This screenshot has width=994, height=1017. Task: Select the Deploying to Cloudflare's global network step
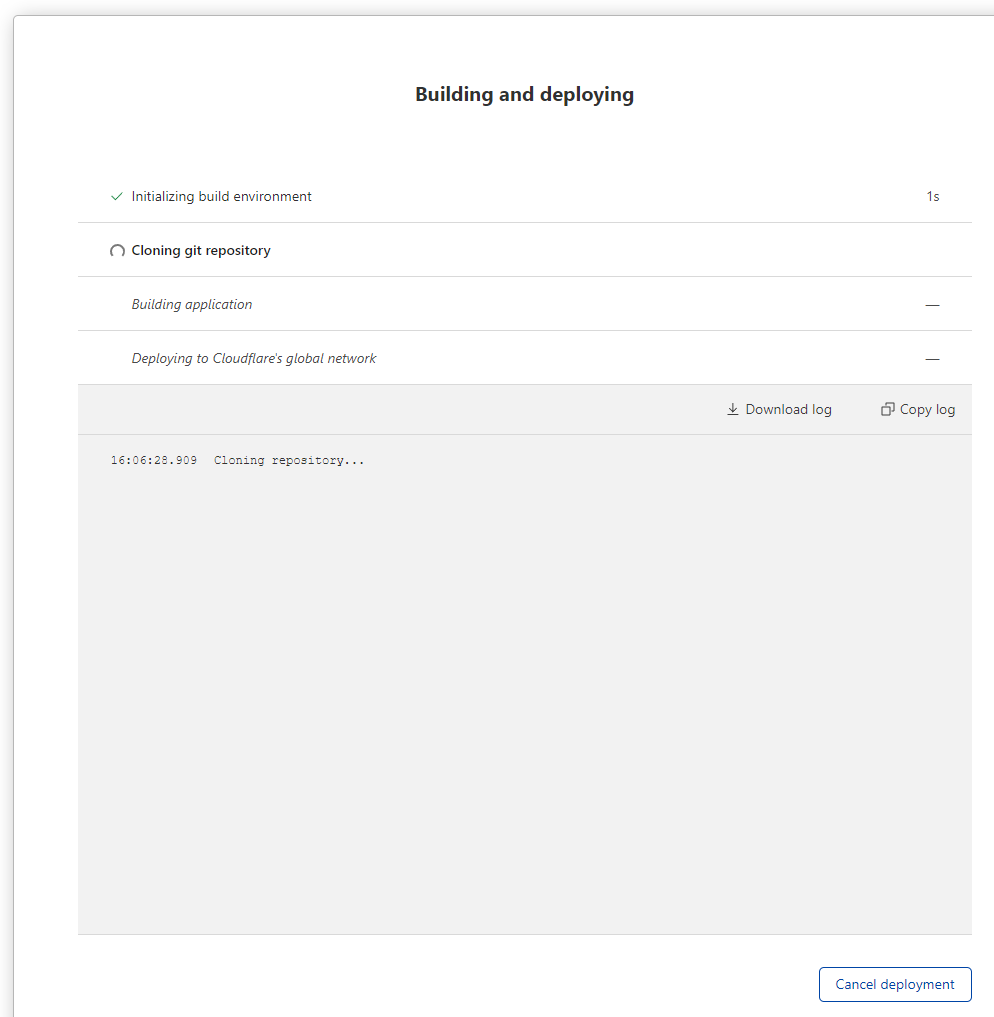(x=254, y=359)
